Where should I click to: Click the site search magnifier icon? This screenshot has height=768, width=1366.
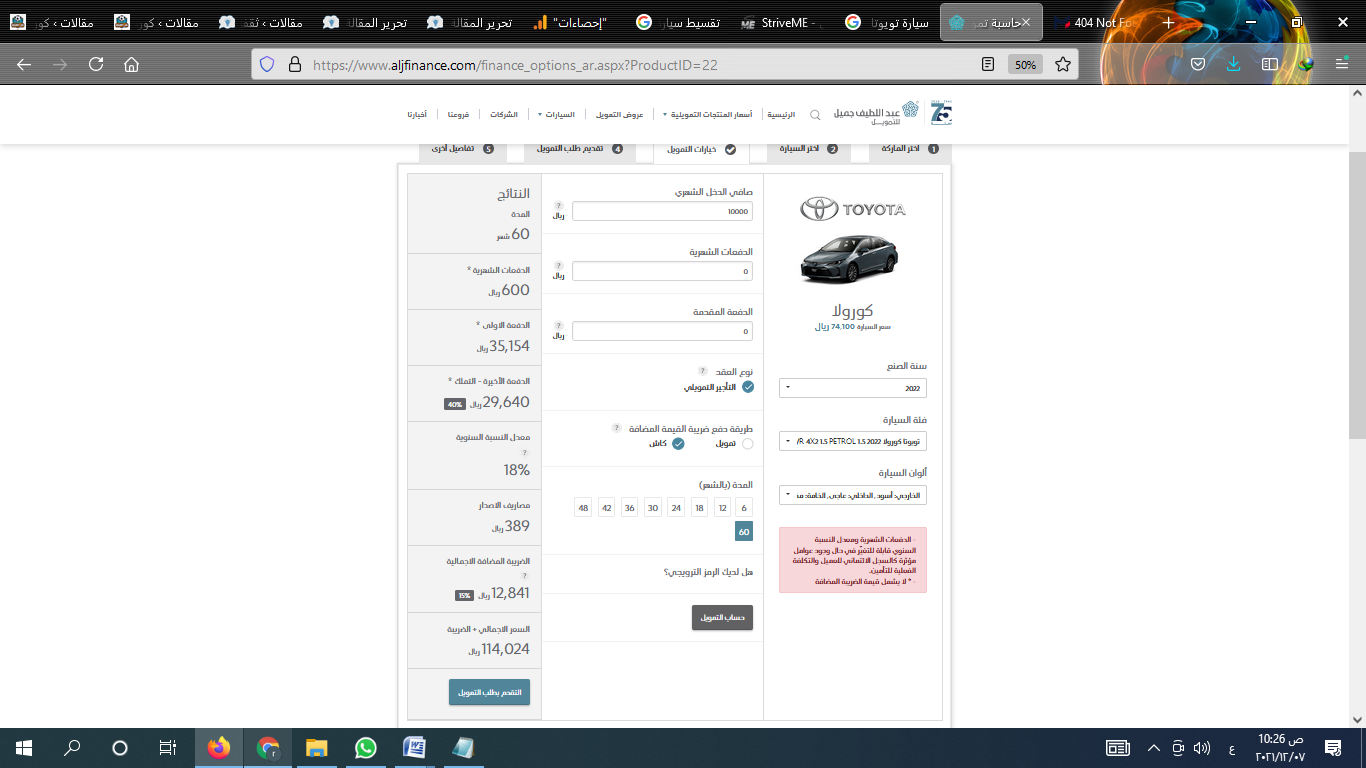[x=815, y=115]
